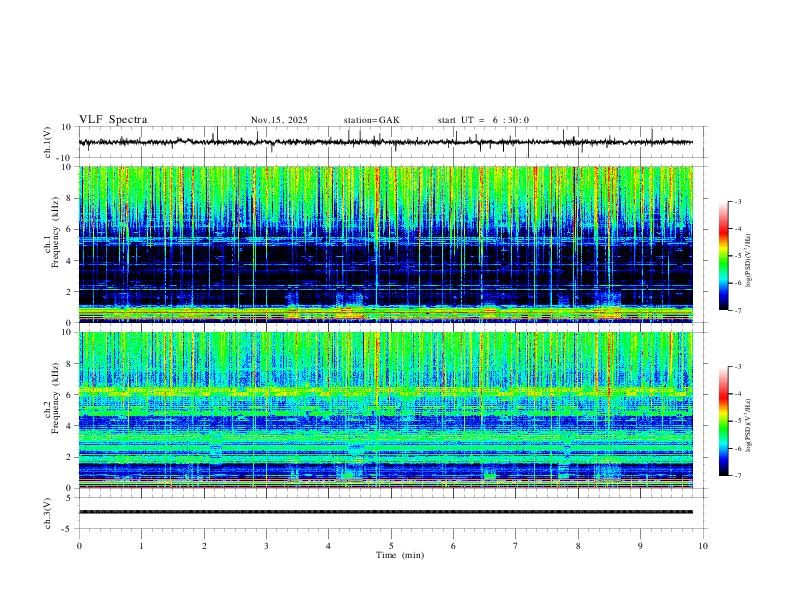Click the "8" kHz tick on ch.1 spectrogram
The height and width of the screenshot is (612, 792).
click(x=70, y=198)
